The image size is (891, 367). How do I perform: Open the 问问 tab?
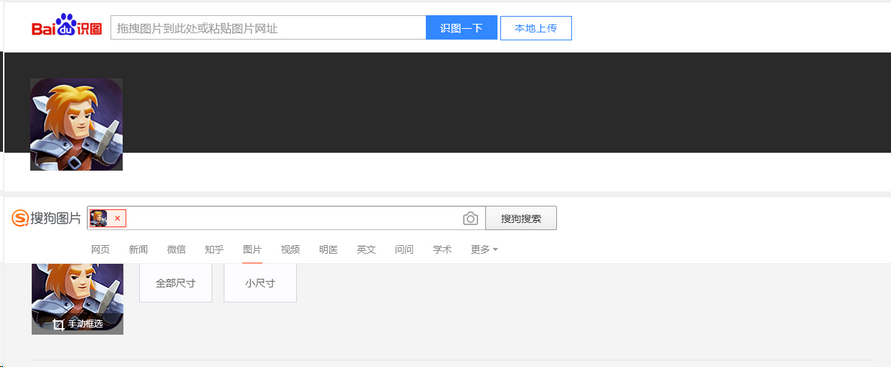coord(404,249)
